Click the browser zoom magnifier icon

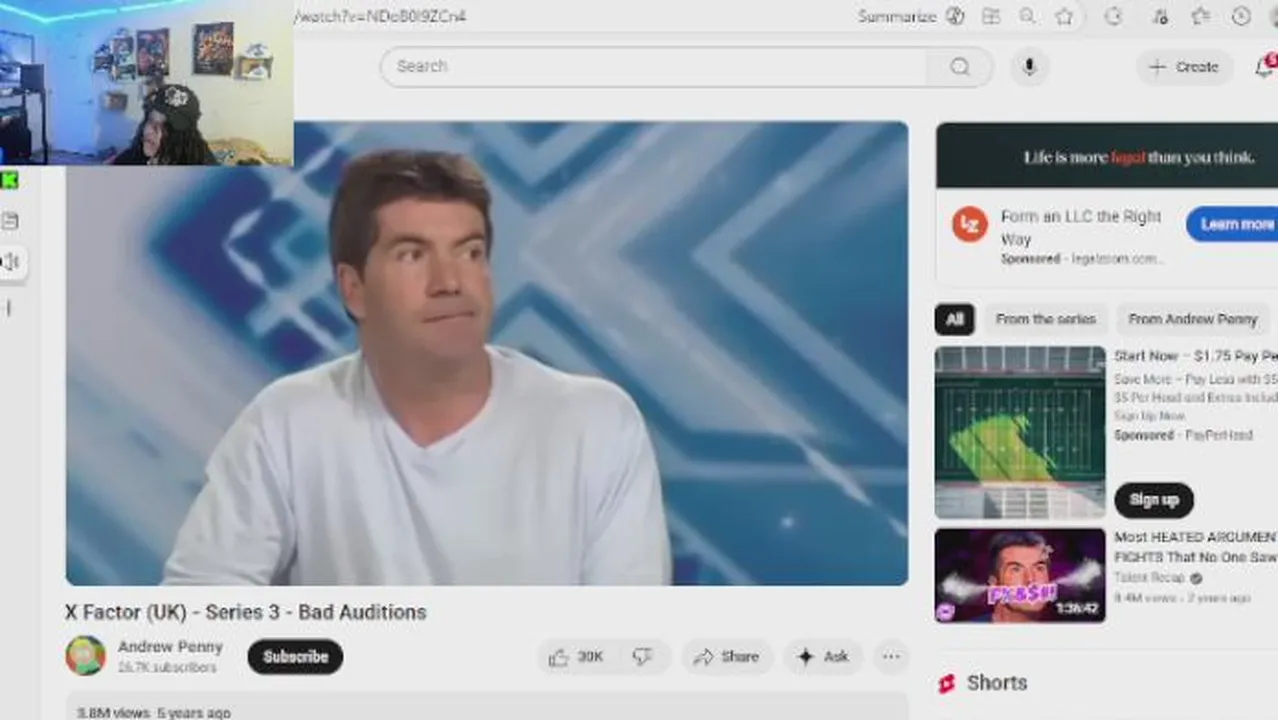1027,16
